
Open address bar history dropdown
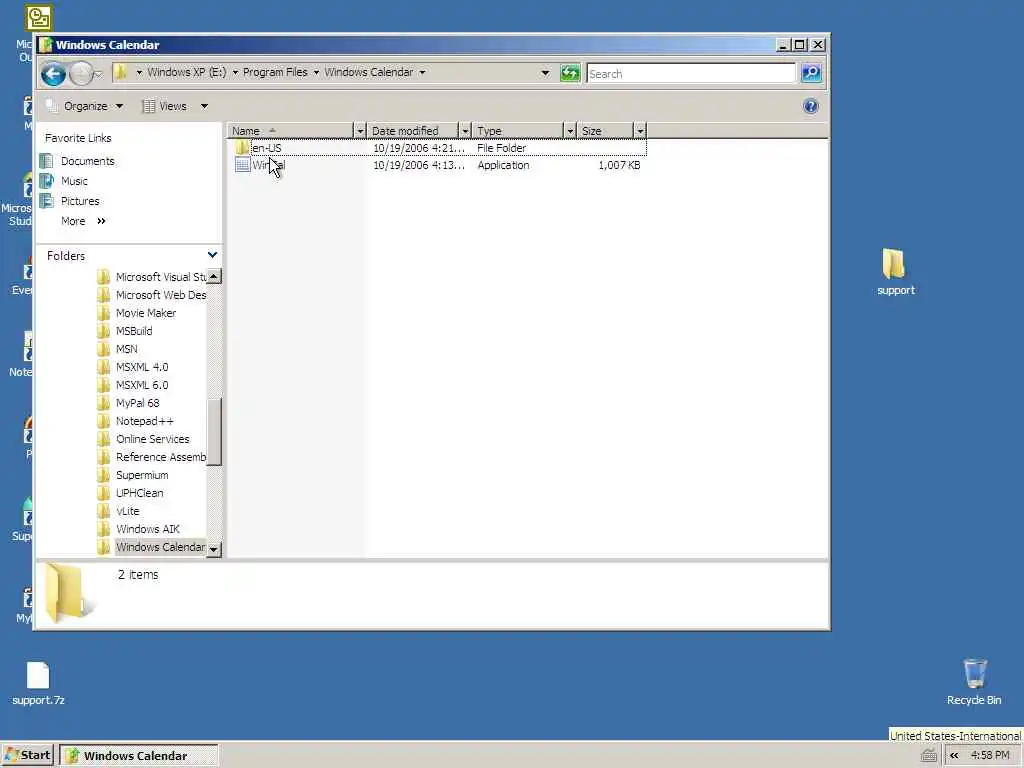545,73
